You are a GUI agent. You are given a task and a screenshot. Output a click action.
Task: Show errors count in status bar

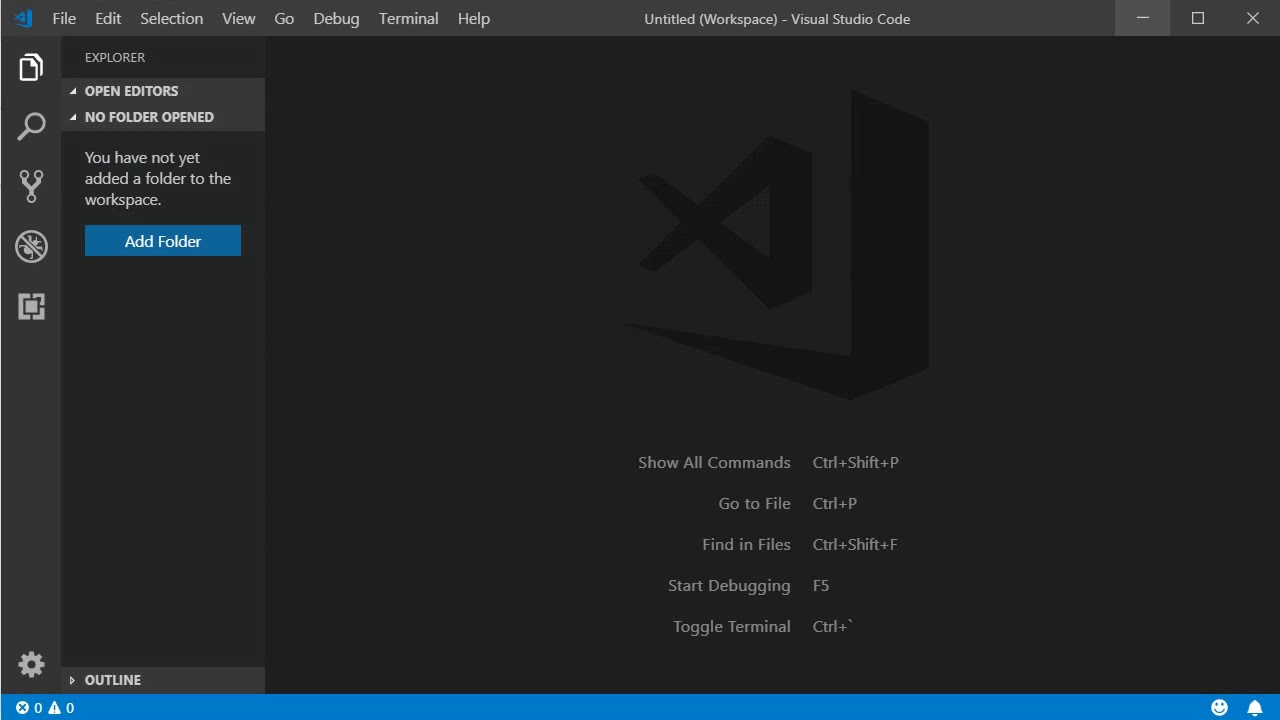tap(29, 708)
